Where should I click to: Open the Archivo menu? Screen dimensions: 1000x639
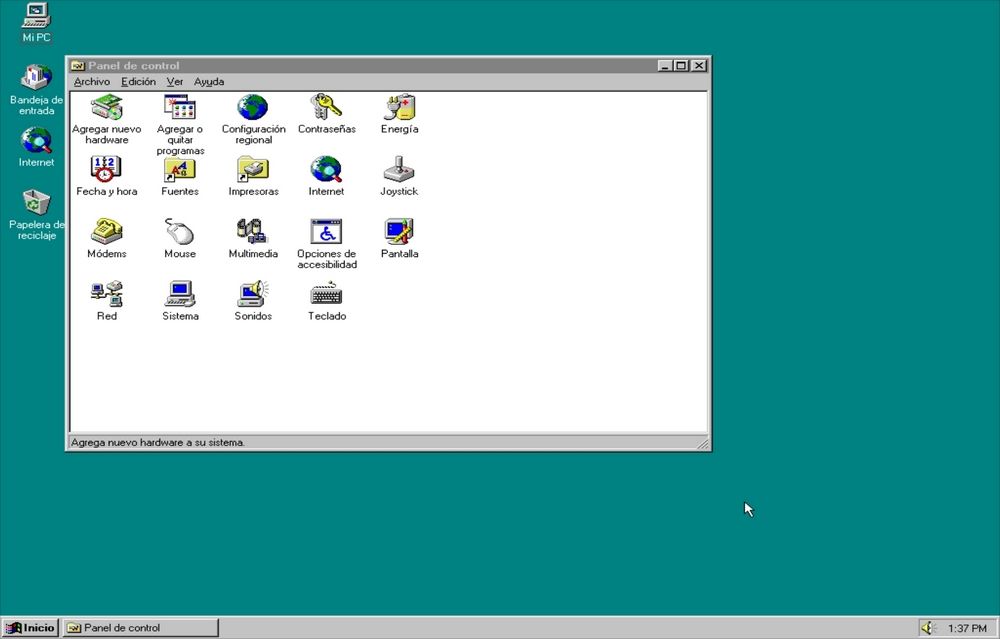pos(92,81)
